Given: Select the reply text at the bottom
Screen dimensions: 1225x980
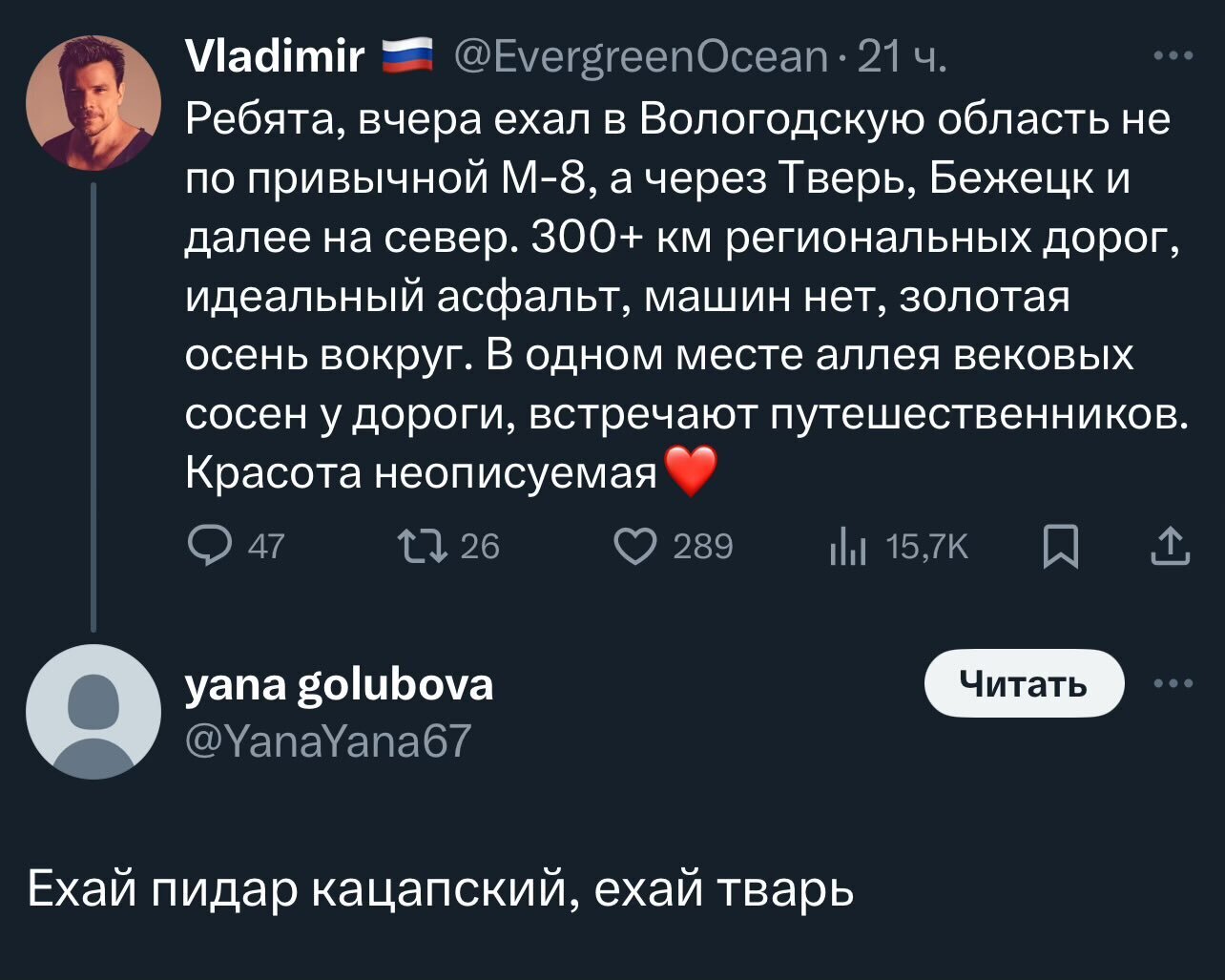Looking at the screenshot, I should (x=440, y=891).
